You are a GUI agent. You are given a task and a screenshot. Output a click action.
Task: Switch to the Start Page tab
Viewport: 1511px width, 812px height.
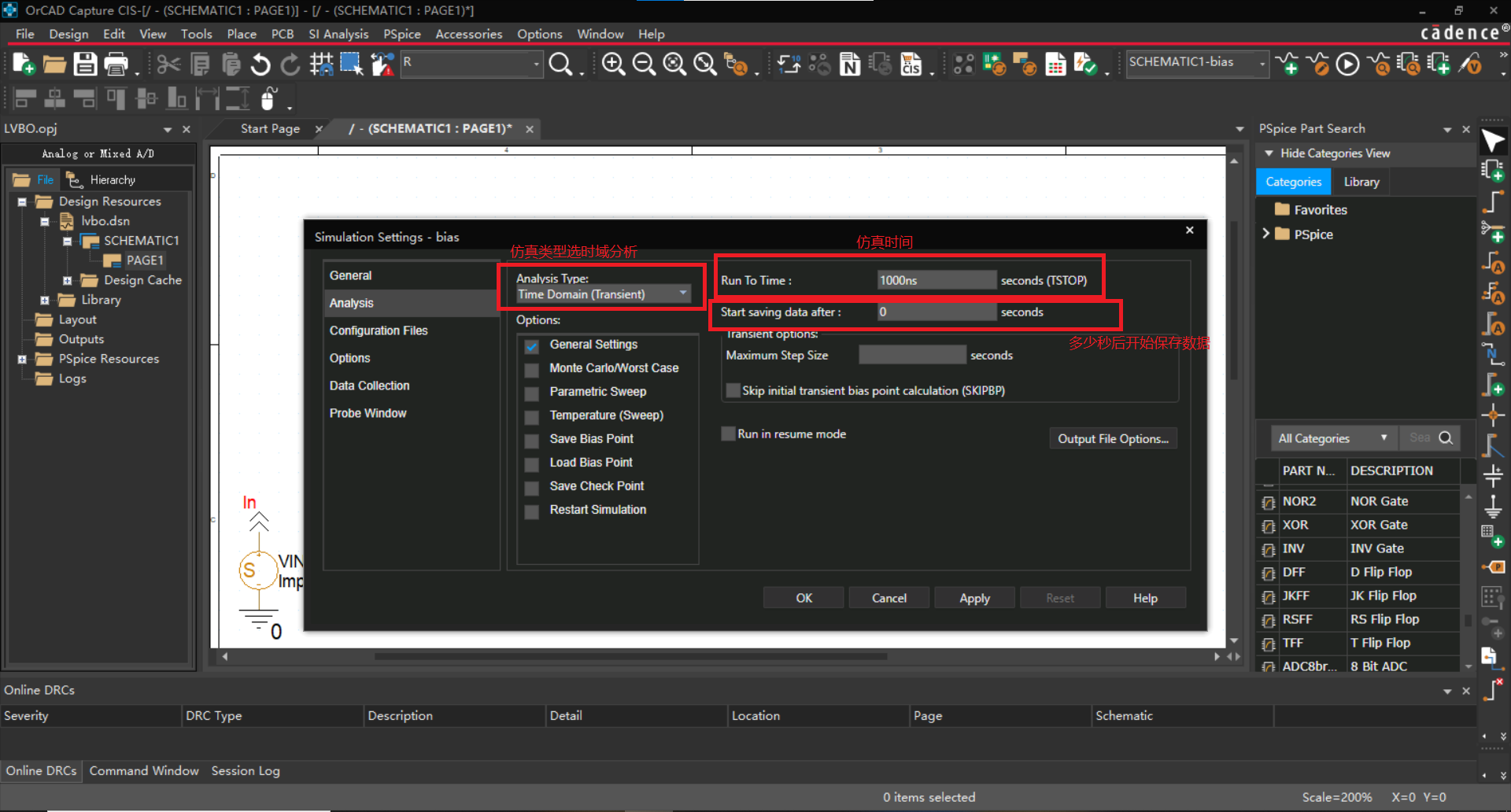coord(270,128)
